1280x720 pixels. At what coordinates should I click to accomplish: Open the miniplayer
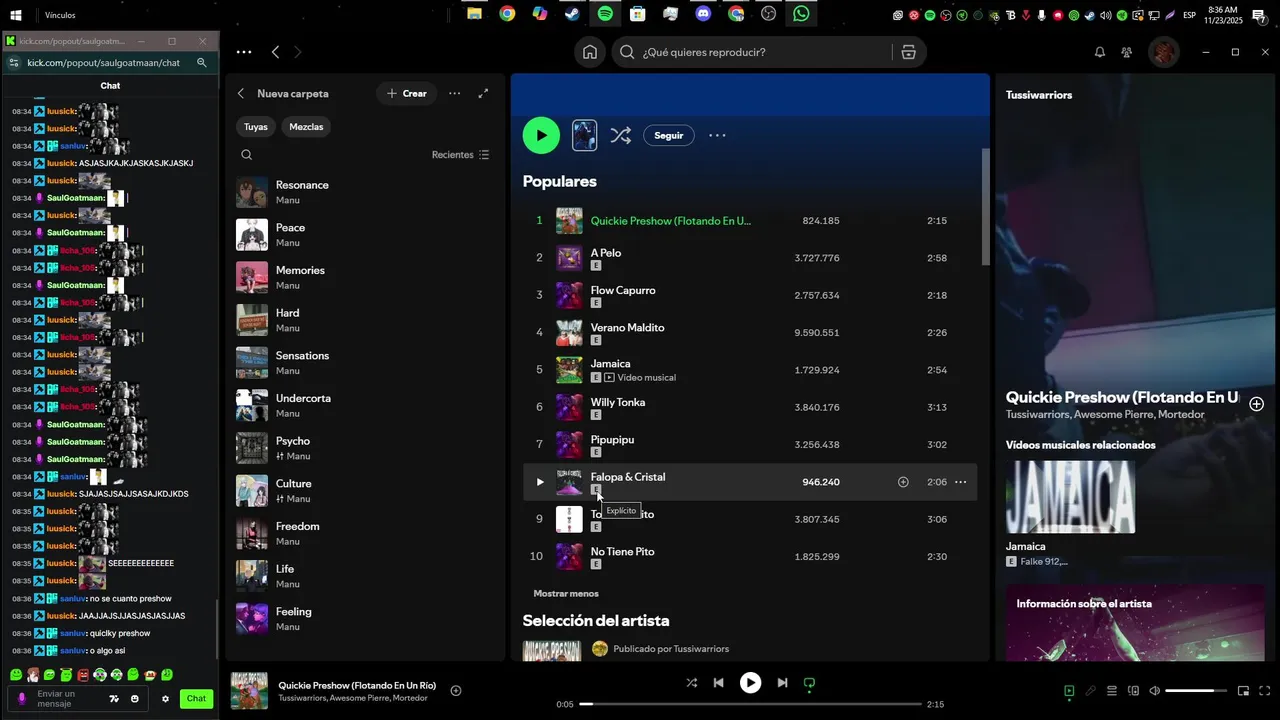[x=1244, y=691]
